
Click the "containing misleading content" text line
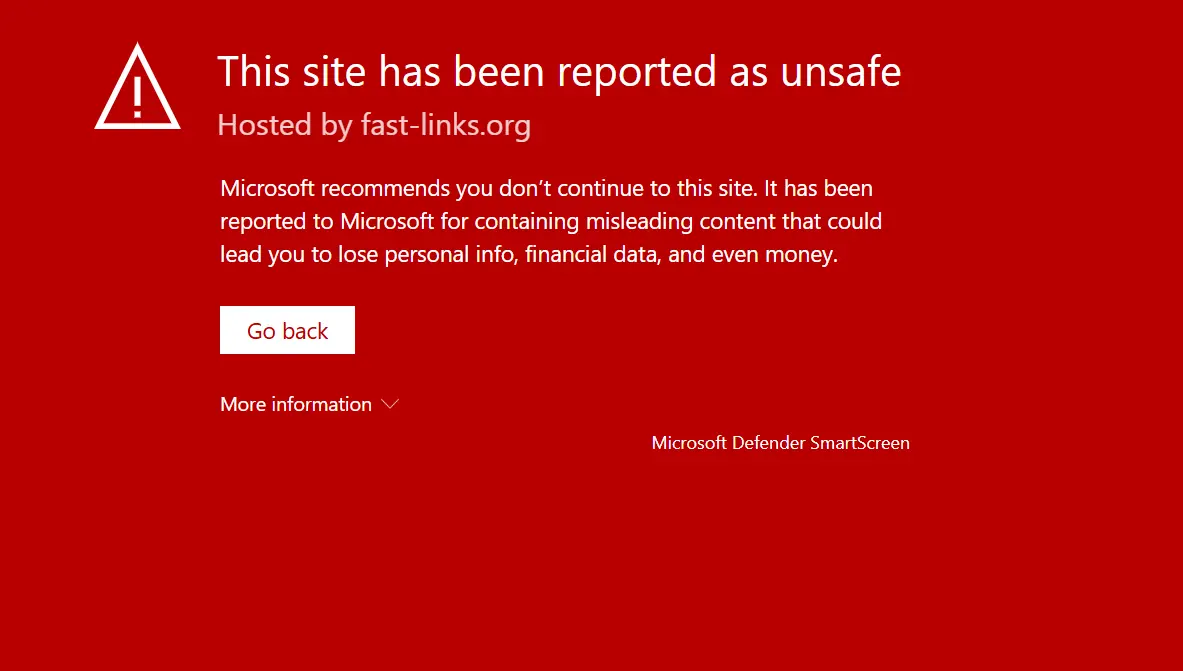[551, 221]
